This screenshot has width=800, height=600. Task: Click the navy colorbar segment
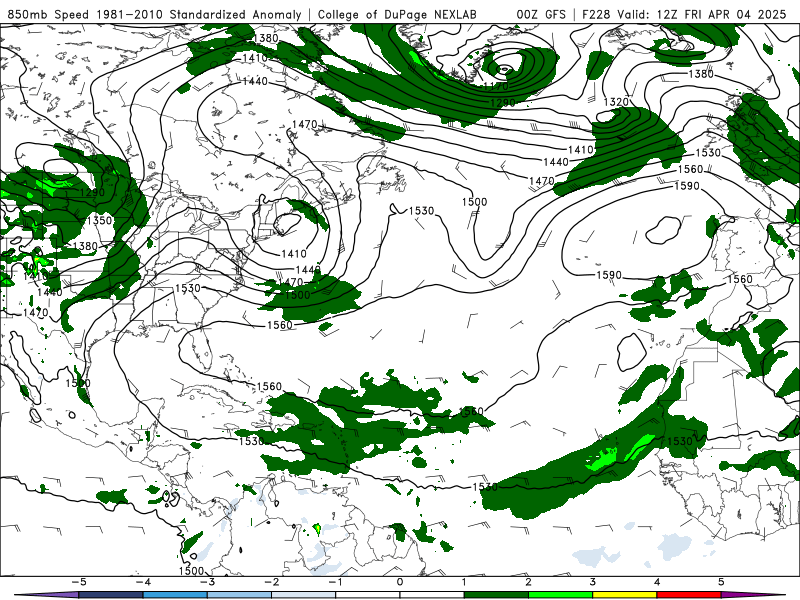click(x=111, y=595)
